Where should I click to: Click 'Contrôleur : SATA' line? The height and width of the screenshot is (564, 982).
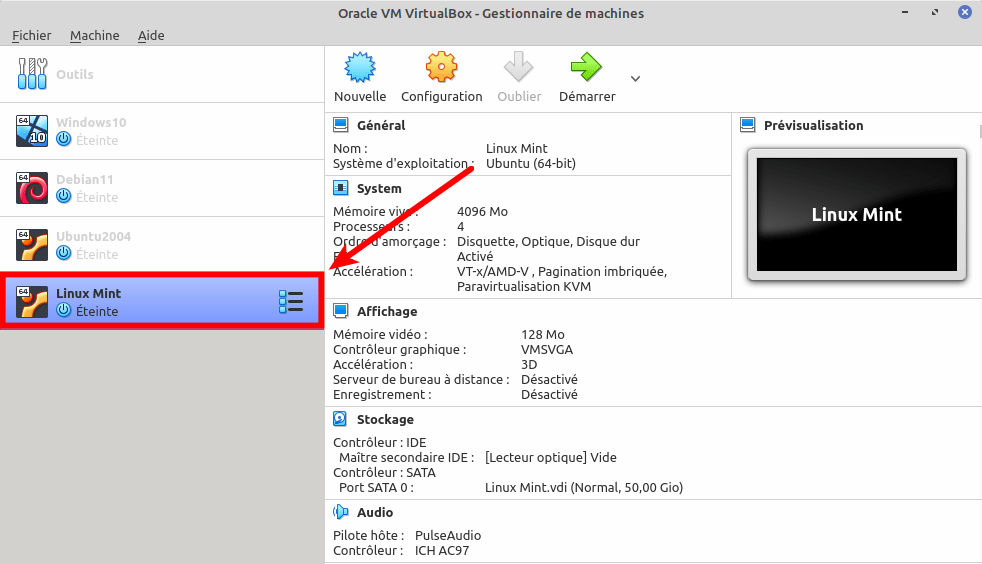coord(384,473)
